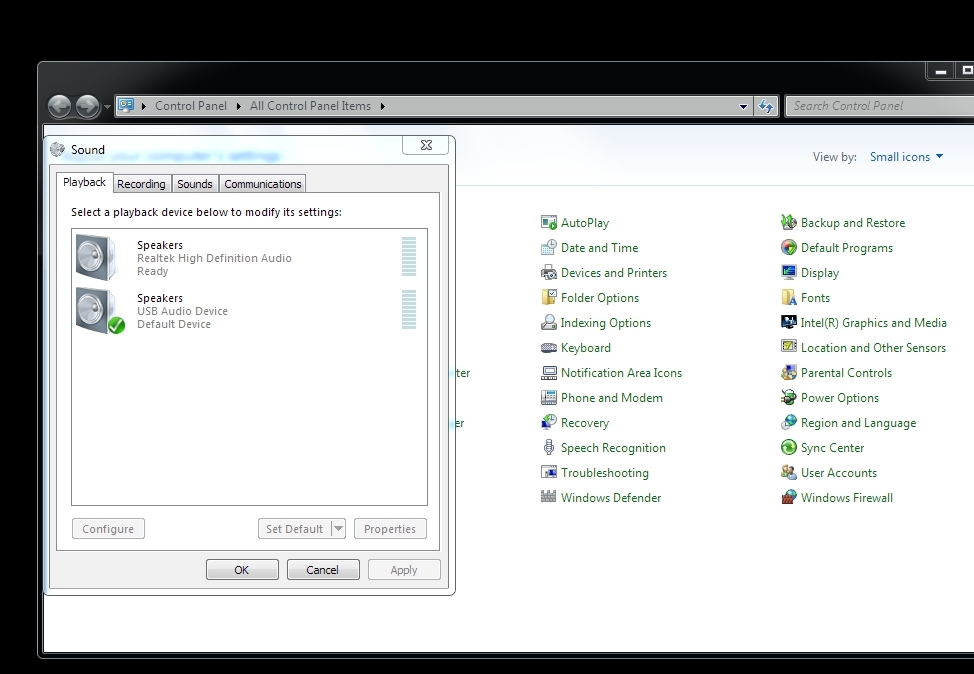Switch to the Sounds tab
This screenshot has height=674, width=974.
[x=194, y=184]
